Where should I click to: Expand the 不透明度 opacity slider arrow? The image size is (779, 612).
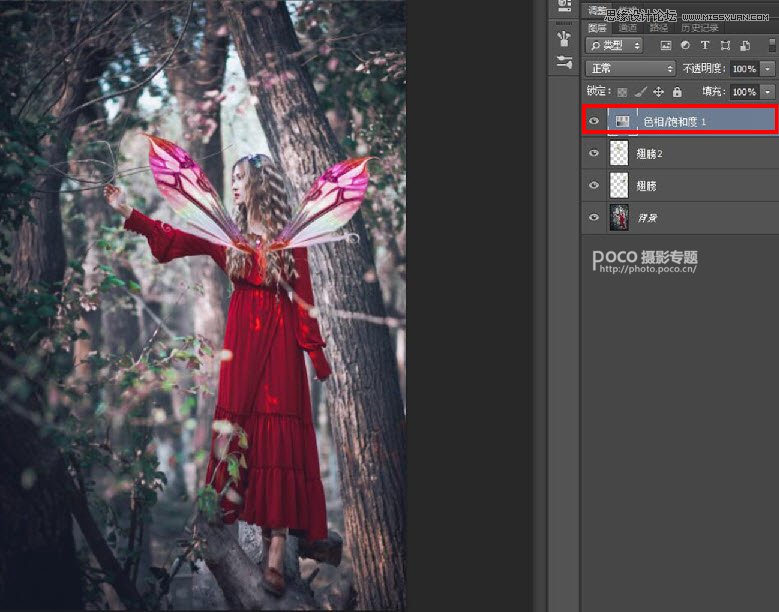[x=768, y=69]
